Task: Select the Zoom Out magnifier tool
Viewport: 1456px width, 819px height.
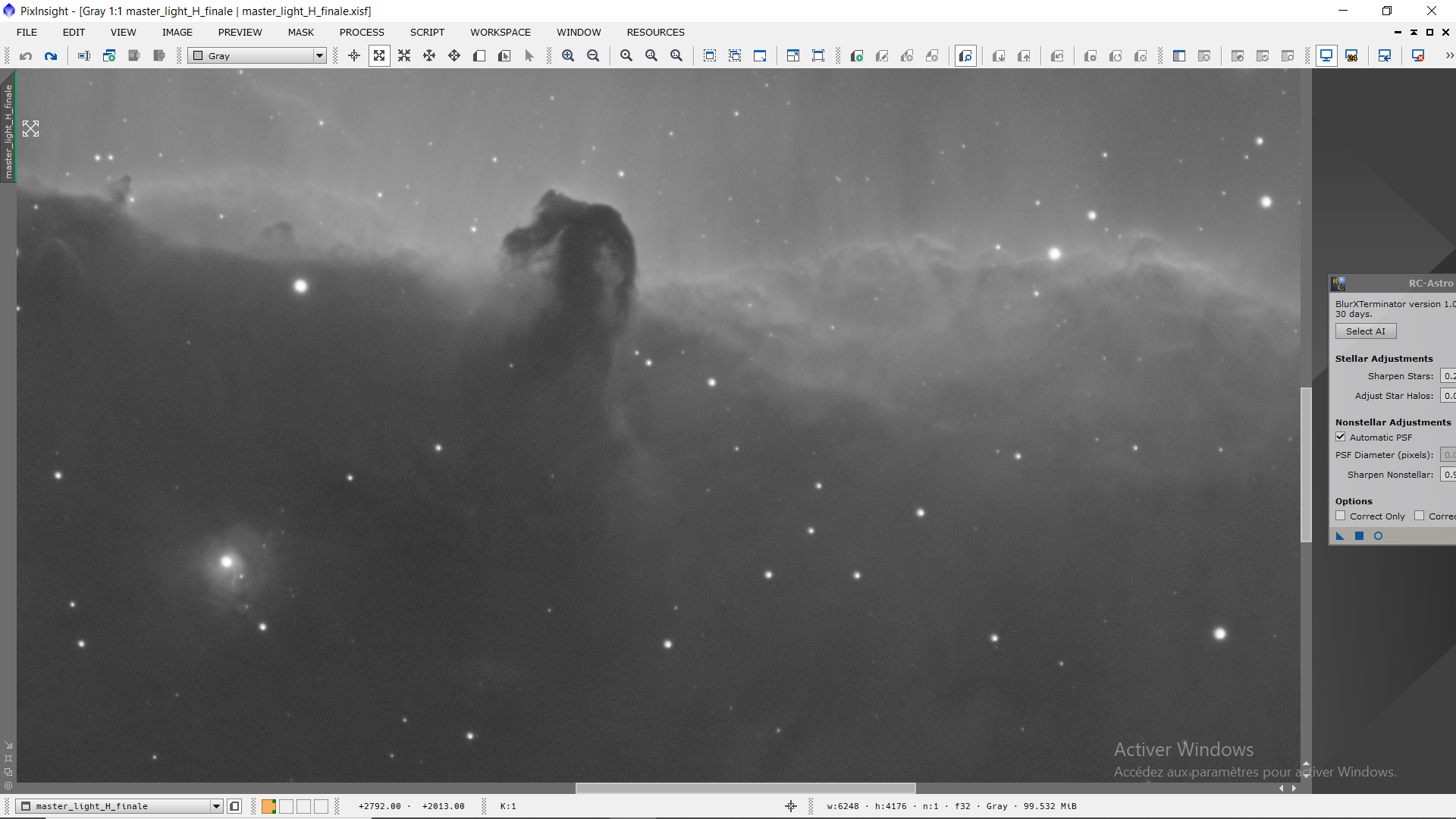Action: tap(593, 55)
